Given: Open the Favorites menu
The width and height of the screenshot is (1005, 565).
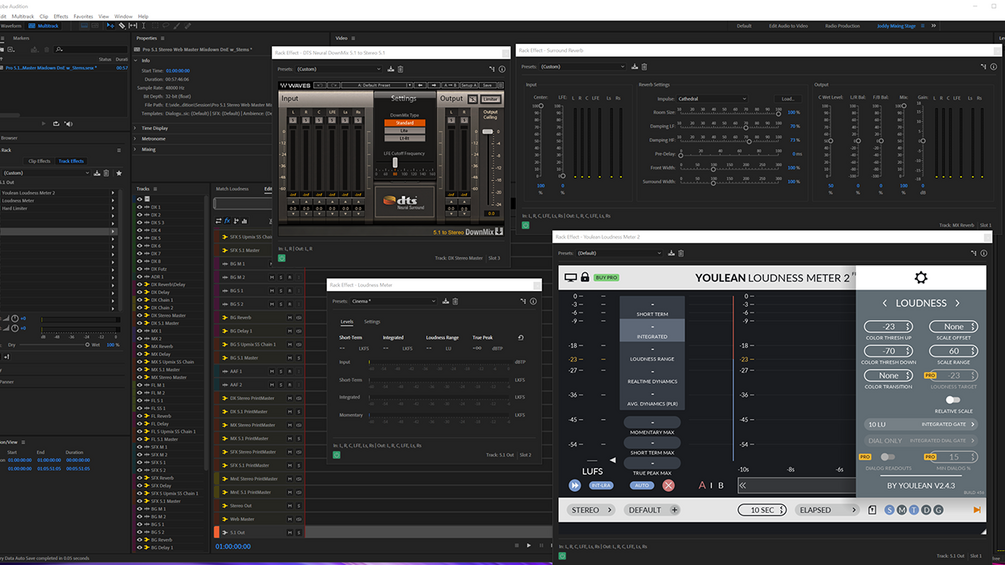Looking at the screenshot, I should tap(83, 17).
